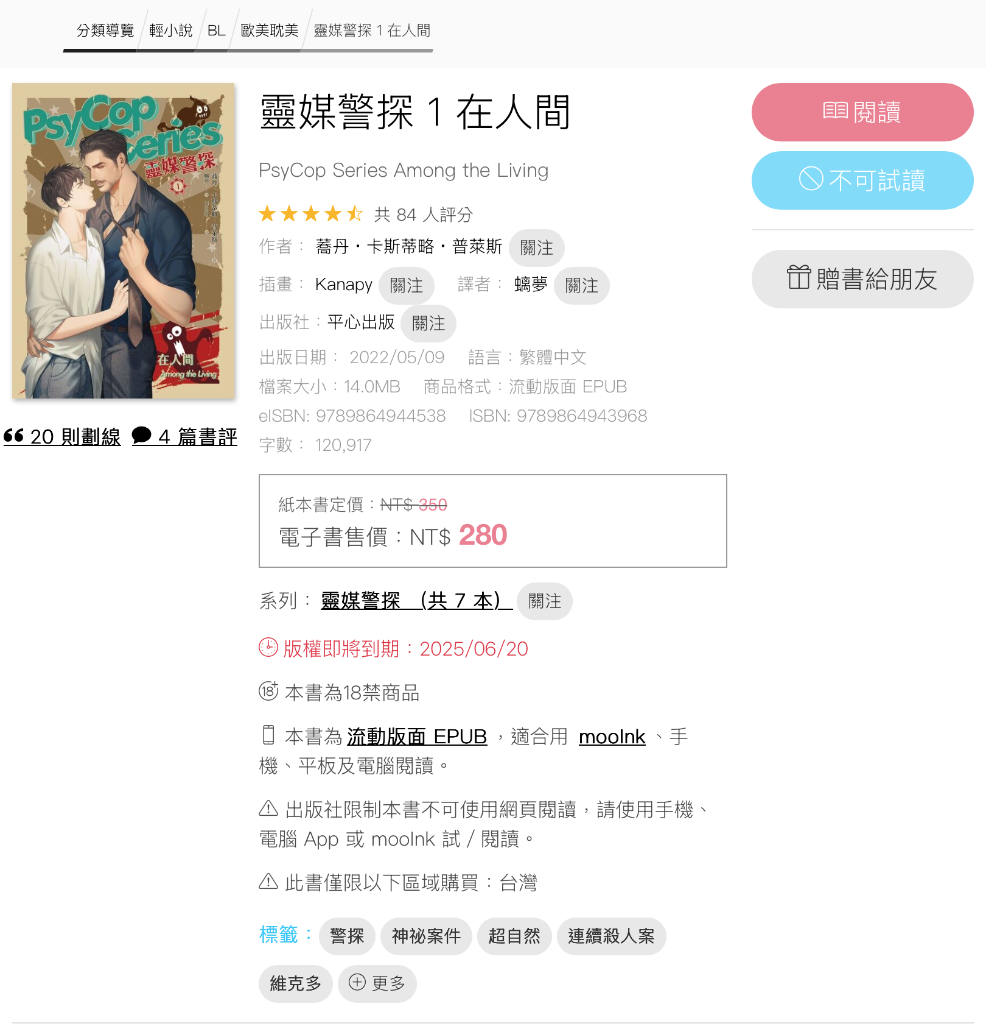
Task: Follow illustrator Kanapy
Action: (x=406, y=285)
